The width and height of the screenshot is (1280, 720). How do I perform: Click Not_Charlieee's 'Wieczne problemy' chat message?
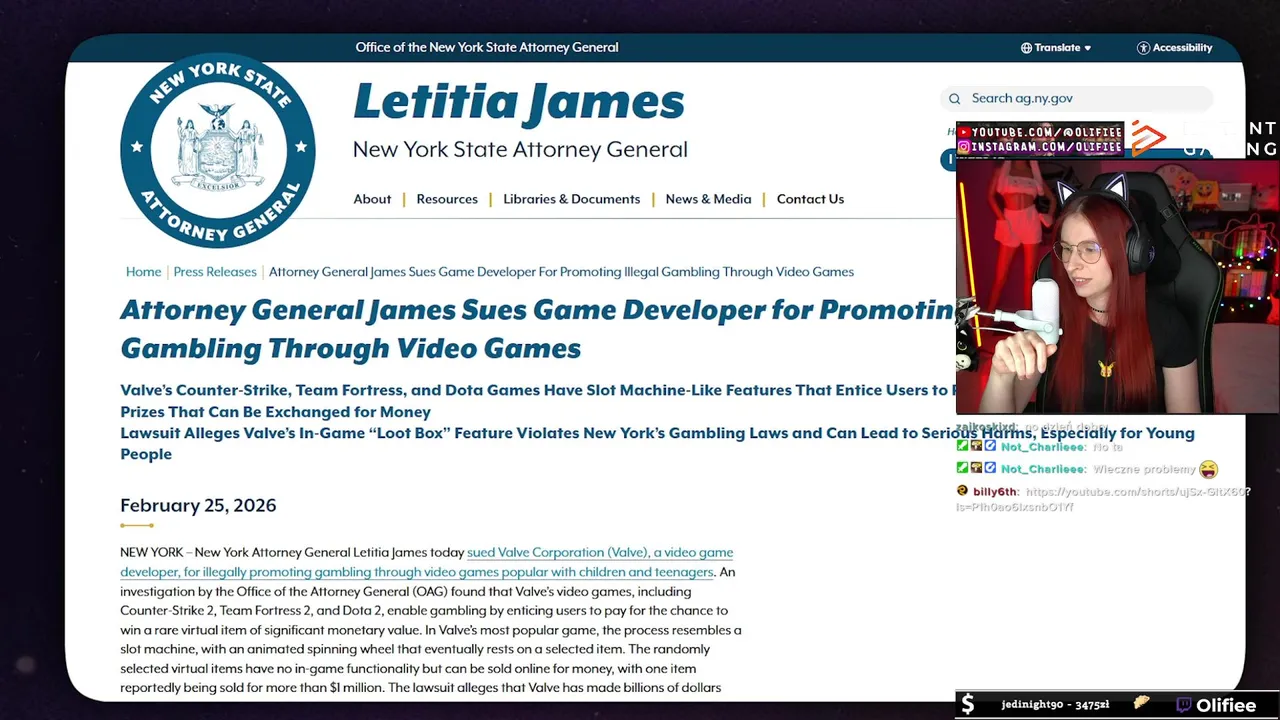coord(1144,469)
